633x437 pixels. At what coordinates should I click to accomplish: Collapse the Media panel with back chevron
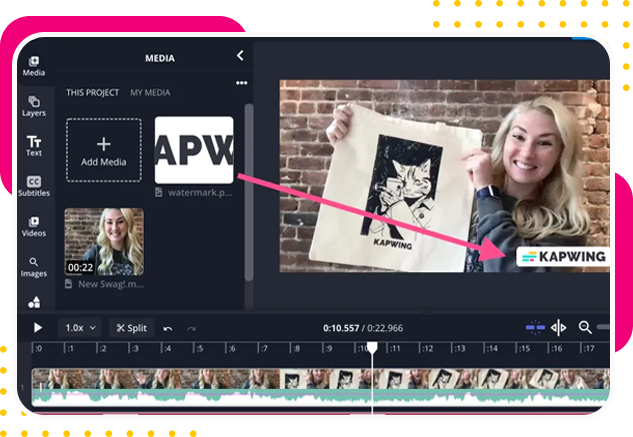240,56
